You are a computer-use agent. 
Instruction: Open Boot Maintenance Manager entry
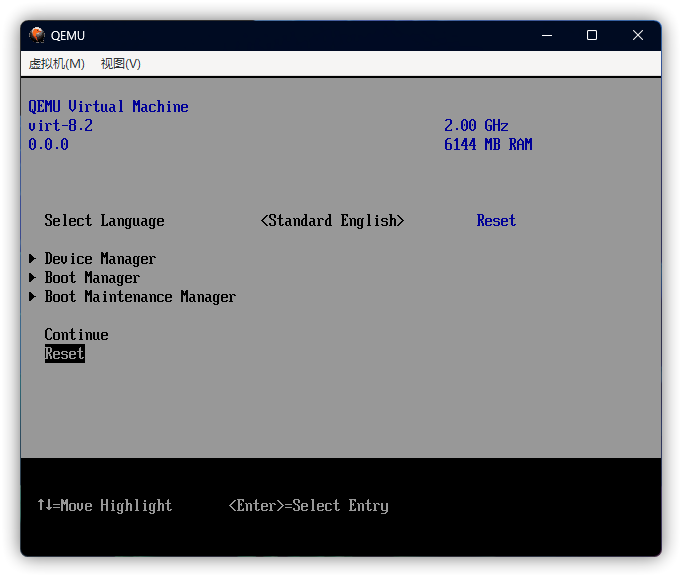pos(140,297)
